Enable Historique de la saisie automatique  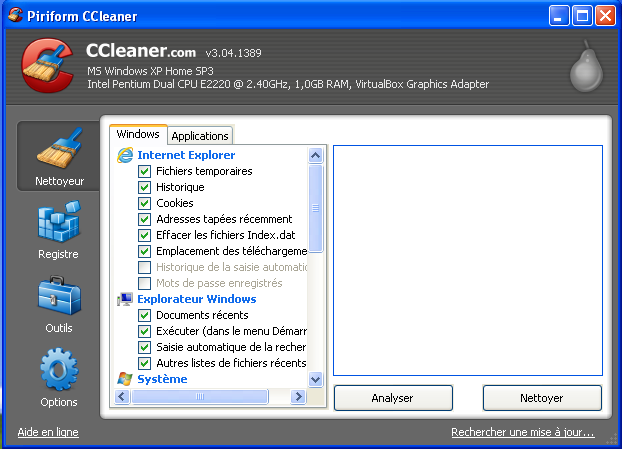[x=144, y=267]
